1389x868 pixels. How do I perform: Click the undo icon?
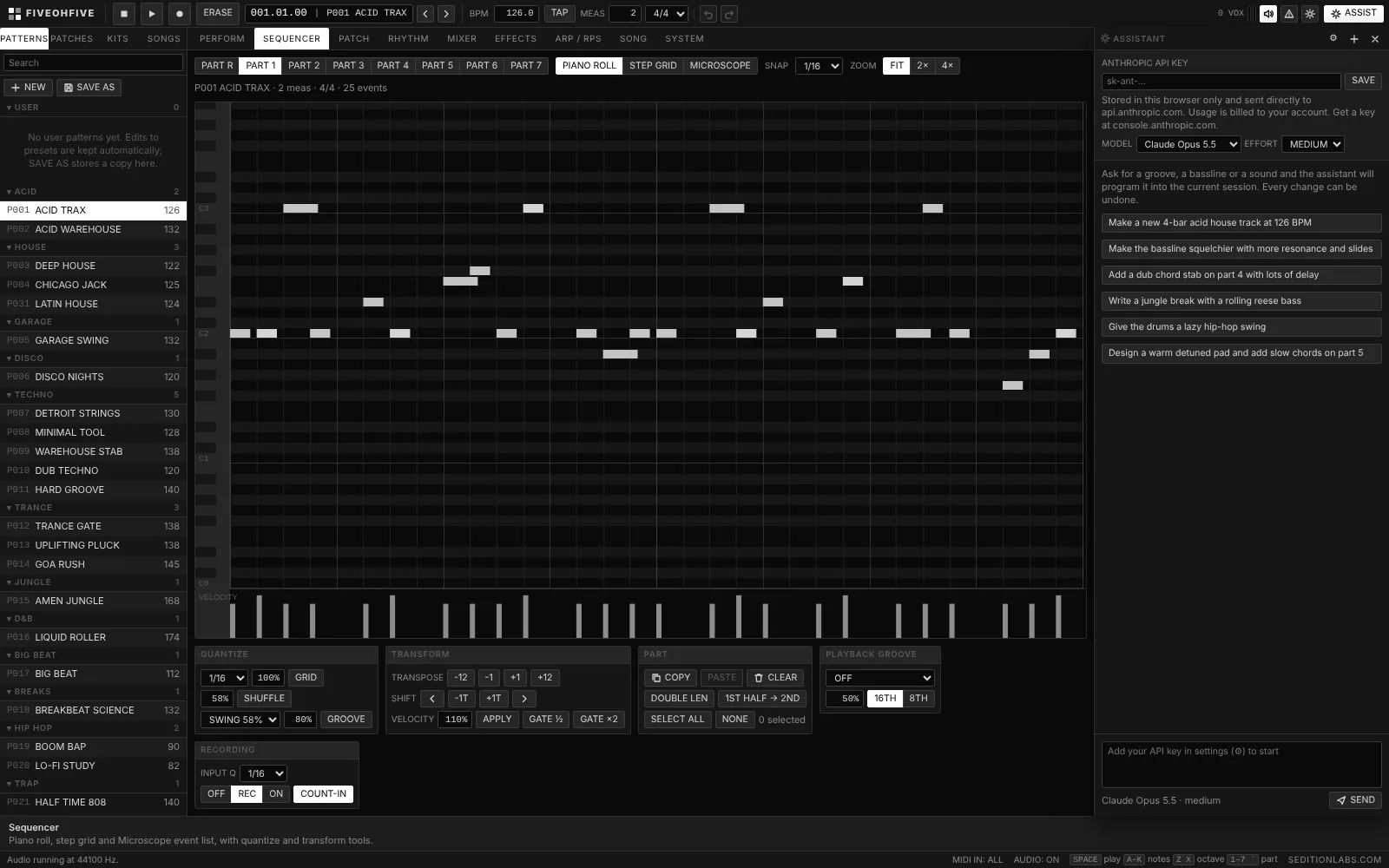pos(708,14)
